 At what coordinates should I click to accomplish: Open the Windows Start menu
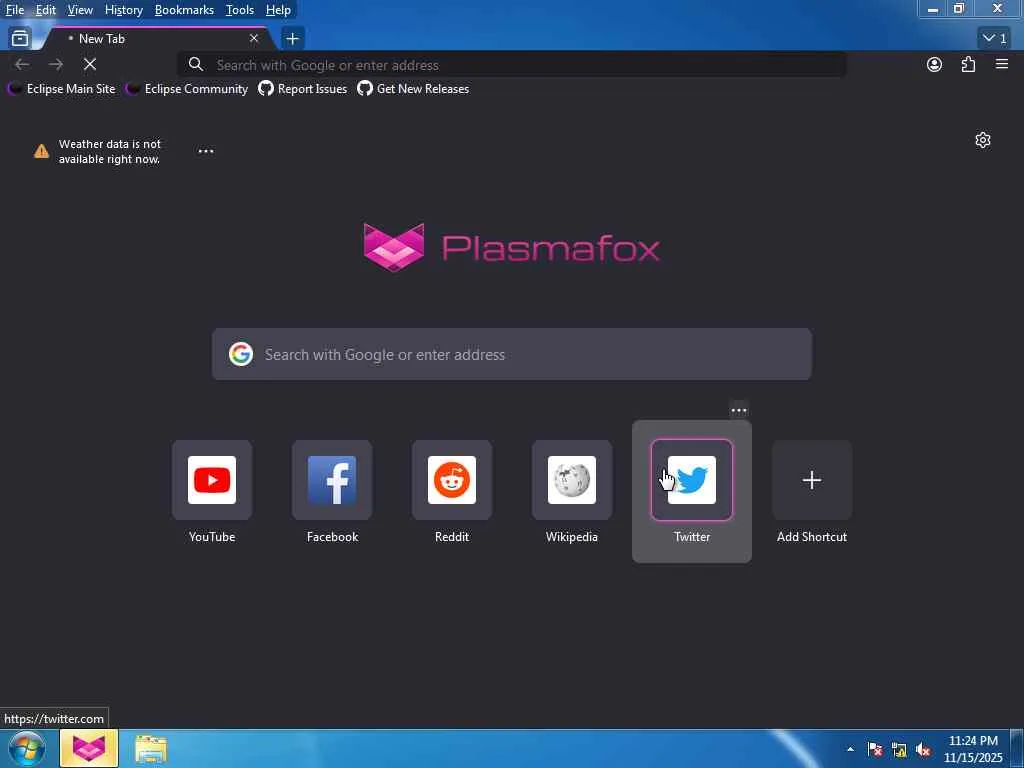click(27, 748)
